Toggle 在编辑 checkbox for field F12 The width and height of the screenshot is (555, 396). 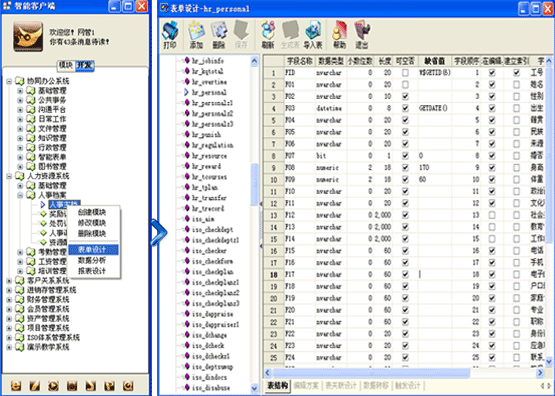(x=492, y=215)
